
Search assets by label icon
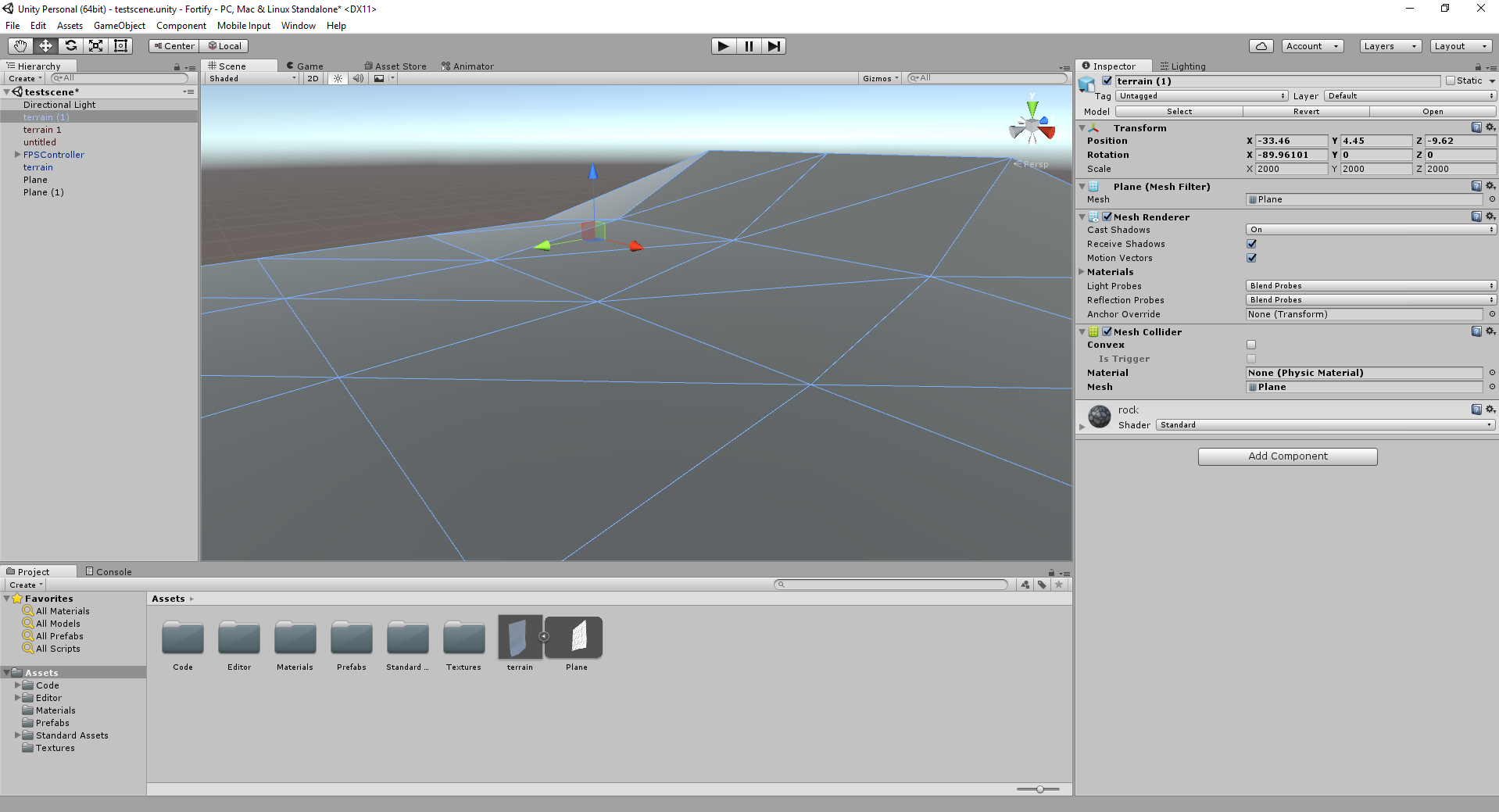tap(1042, 585)
